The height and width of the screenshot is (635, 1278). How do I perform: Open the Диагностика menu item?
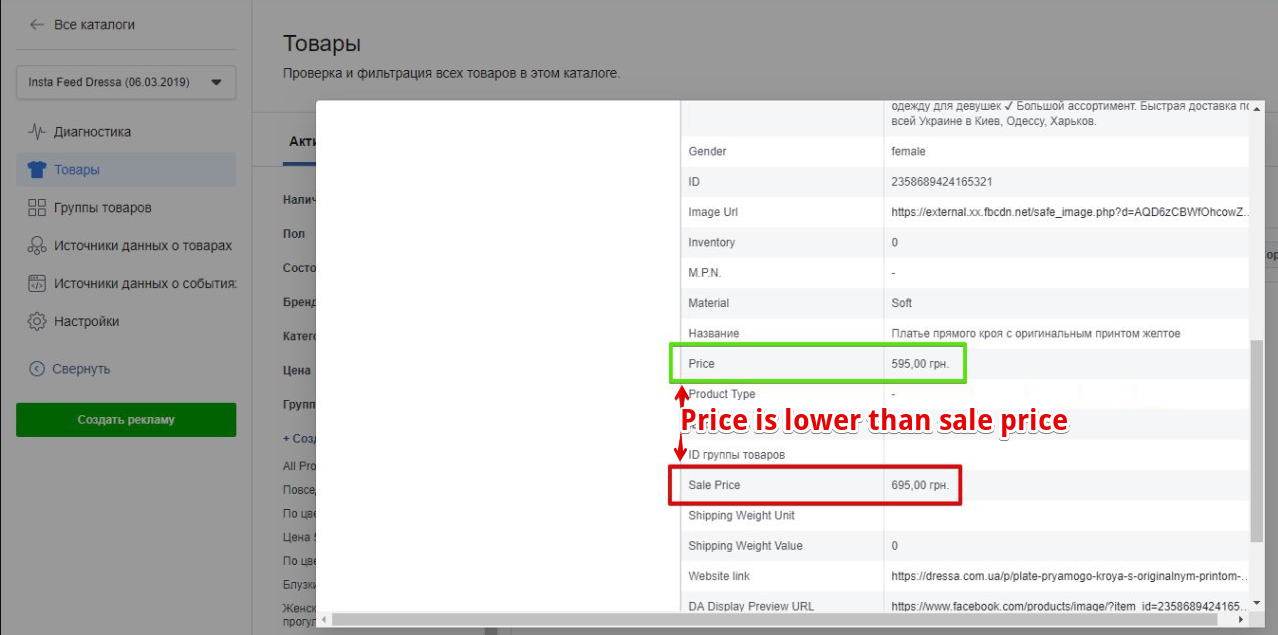(92, 132)
